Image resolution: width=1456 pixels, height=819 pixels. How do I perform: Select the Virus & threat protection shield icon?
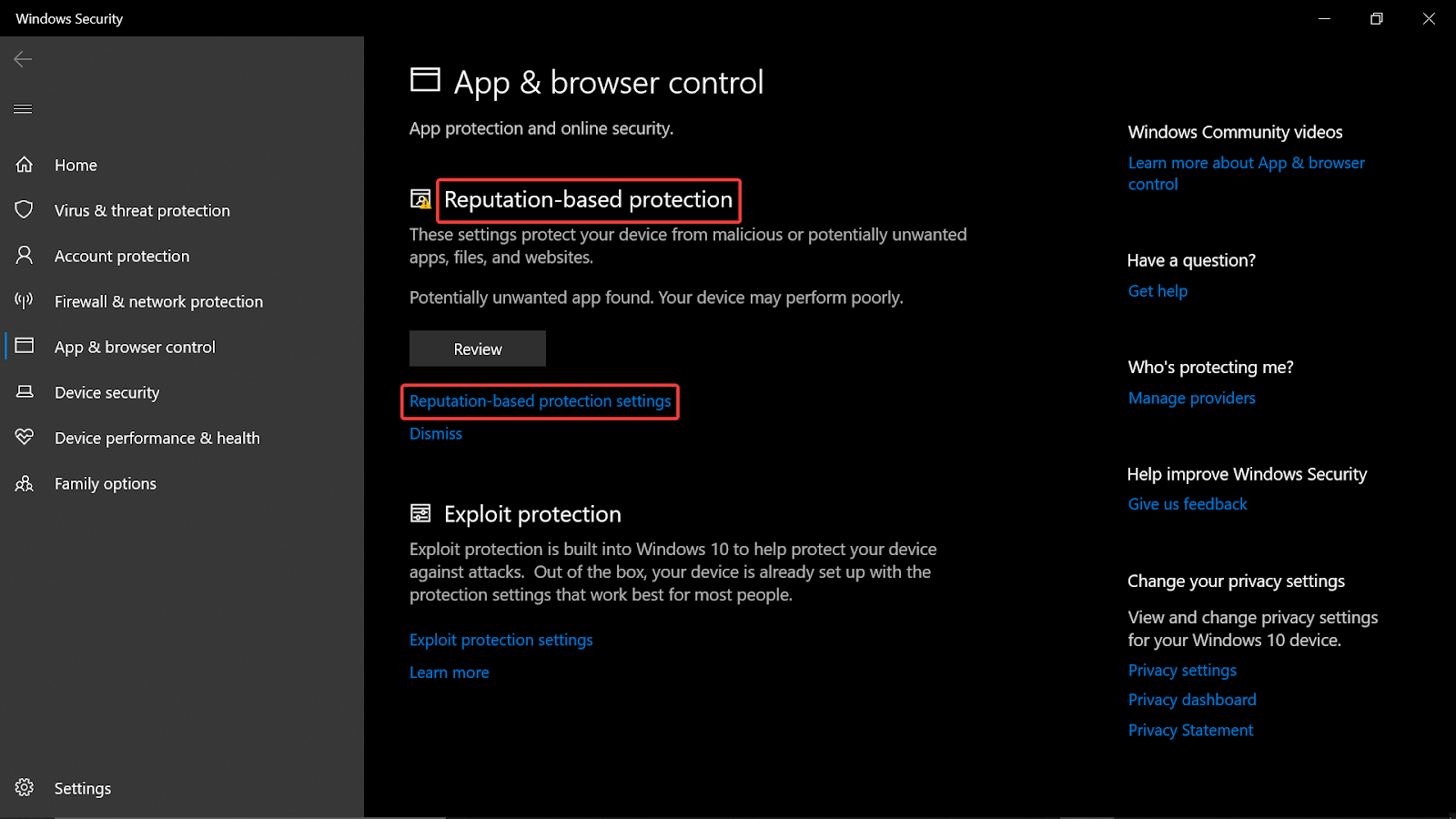25,210
